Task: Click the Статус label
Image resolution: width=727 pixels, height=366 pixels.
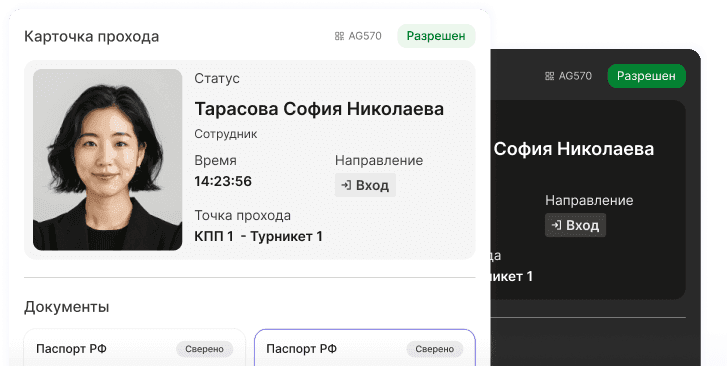Action: pos(217,78)
